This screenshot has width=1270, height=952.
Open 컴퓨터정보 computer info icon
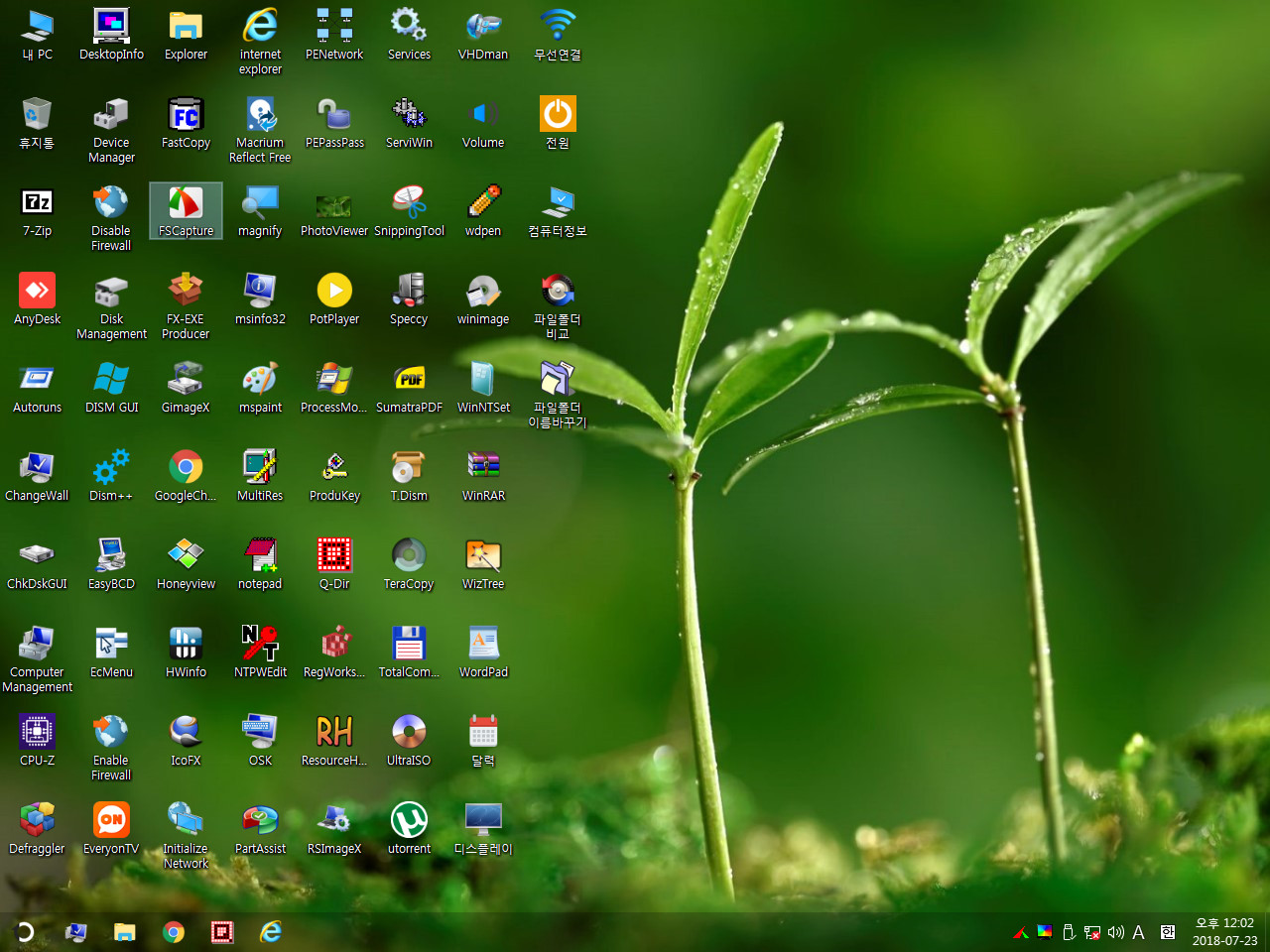558,211
